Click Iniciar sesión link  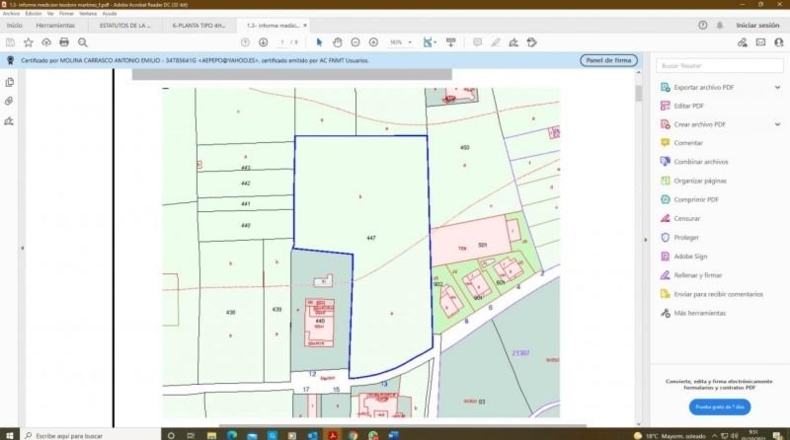(758, 25)
